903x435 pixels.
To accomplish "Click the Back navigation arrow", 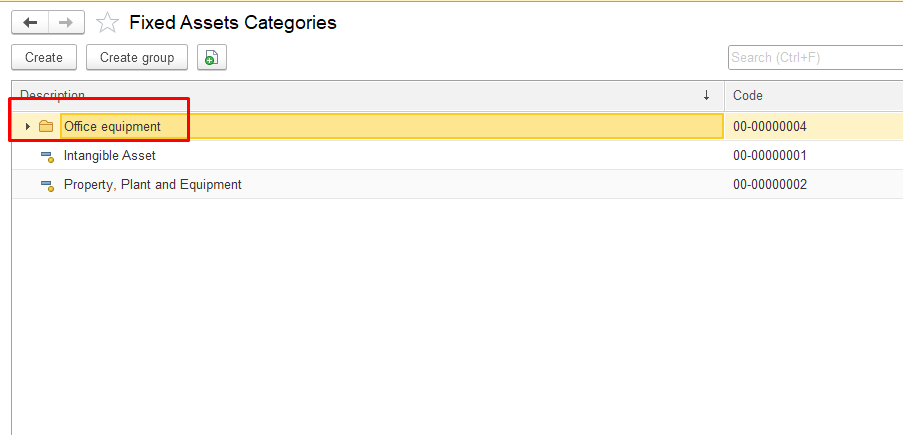I will pos(30,22).
